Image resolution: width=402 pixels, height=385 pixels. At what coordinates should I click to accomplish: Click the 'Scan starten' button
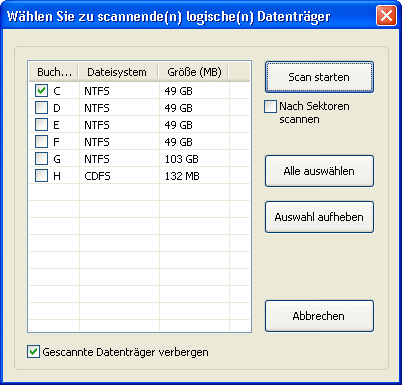pyautogui.click(x=319, y=77)
